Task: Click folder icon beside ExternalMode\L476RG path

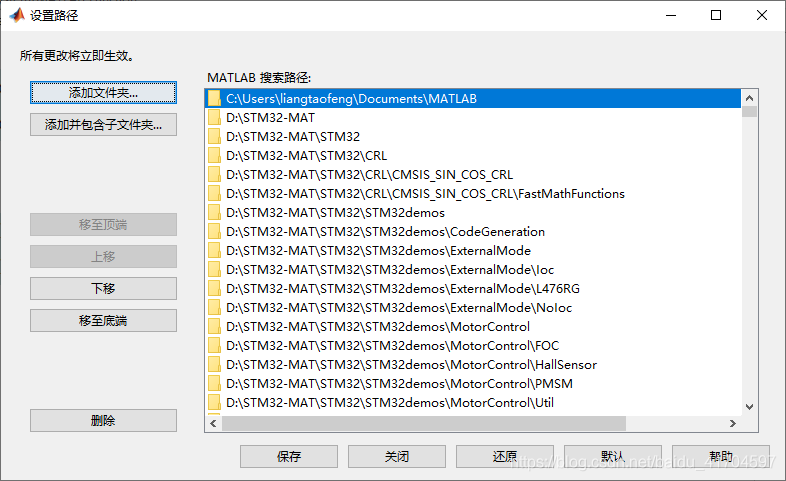Action: [214, 288]
